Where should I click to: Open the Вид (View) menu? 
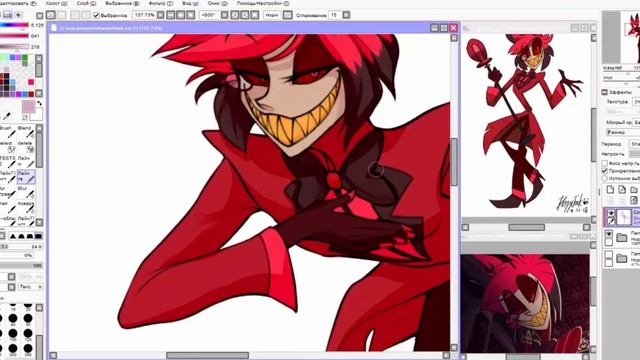(190, 3)
